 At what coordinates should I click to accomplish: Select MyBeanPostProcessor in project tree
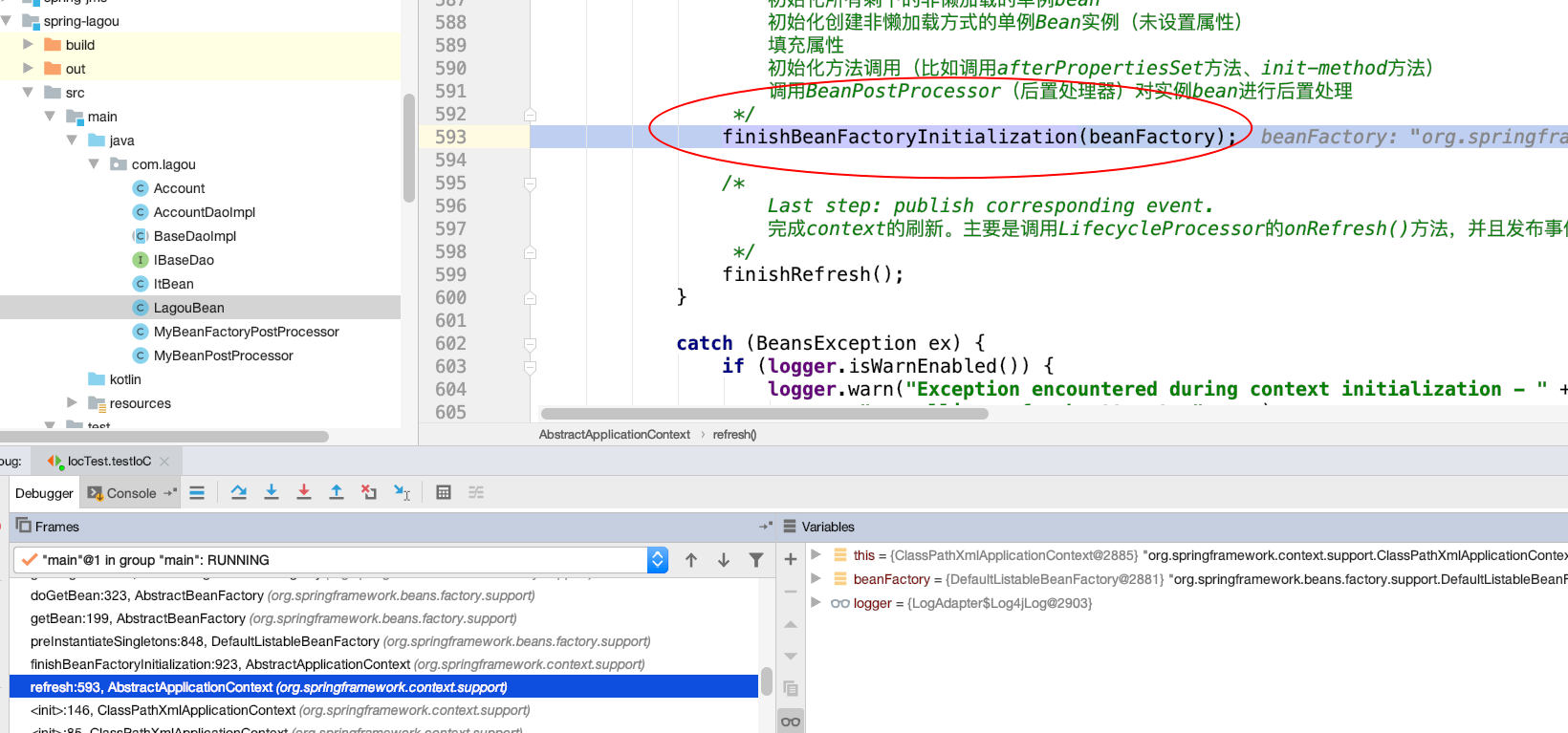(x=224, y=356)
